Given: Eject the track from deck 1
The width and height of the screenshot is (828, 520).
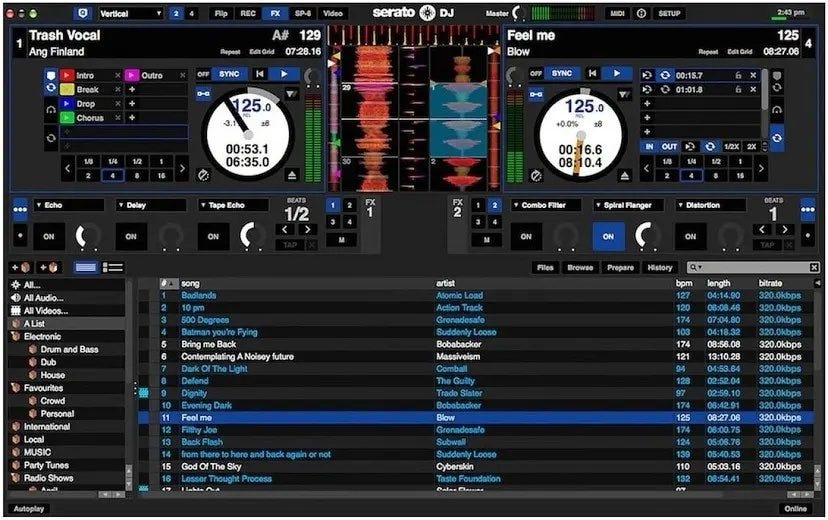Looking at the screenshot, I should 292,175.
